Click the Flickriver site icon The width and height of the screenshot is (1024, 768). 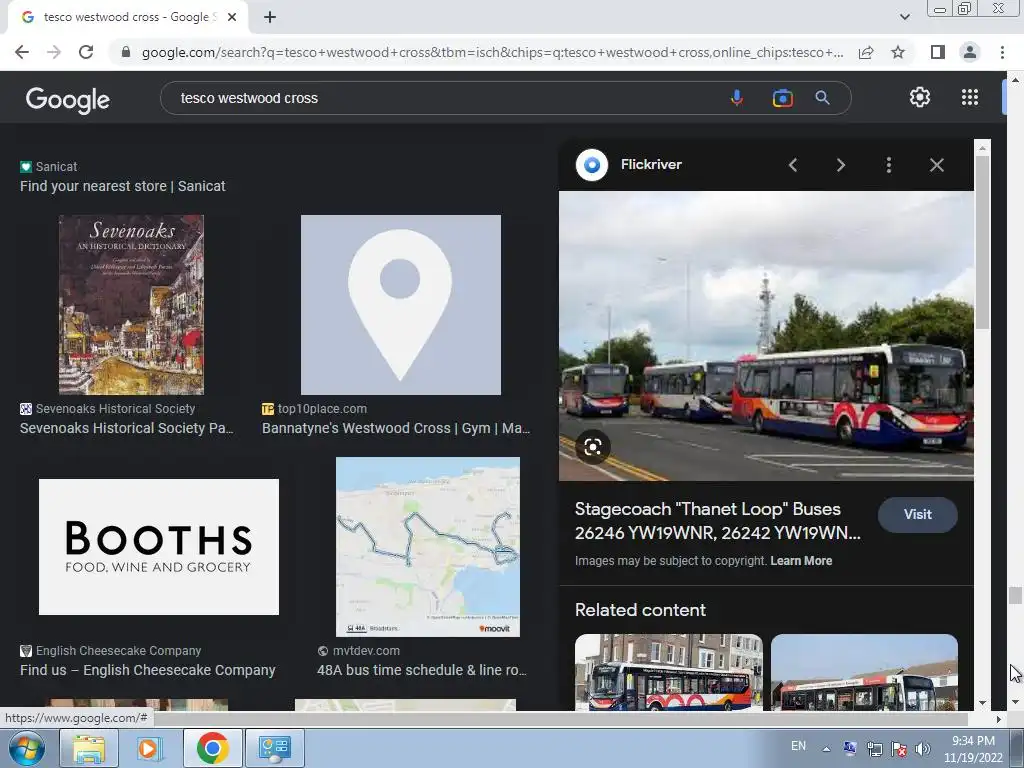click(592, 165)
